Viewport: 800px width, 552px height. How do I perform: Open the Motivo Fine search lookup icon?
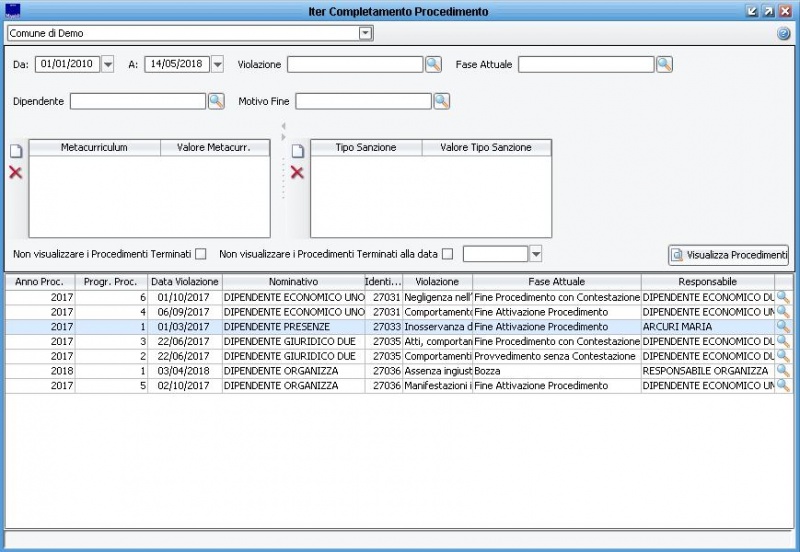[x=441, y=101]
